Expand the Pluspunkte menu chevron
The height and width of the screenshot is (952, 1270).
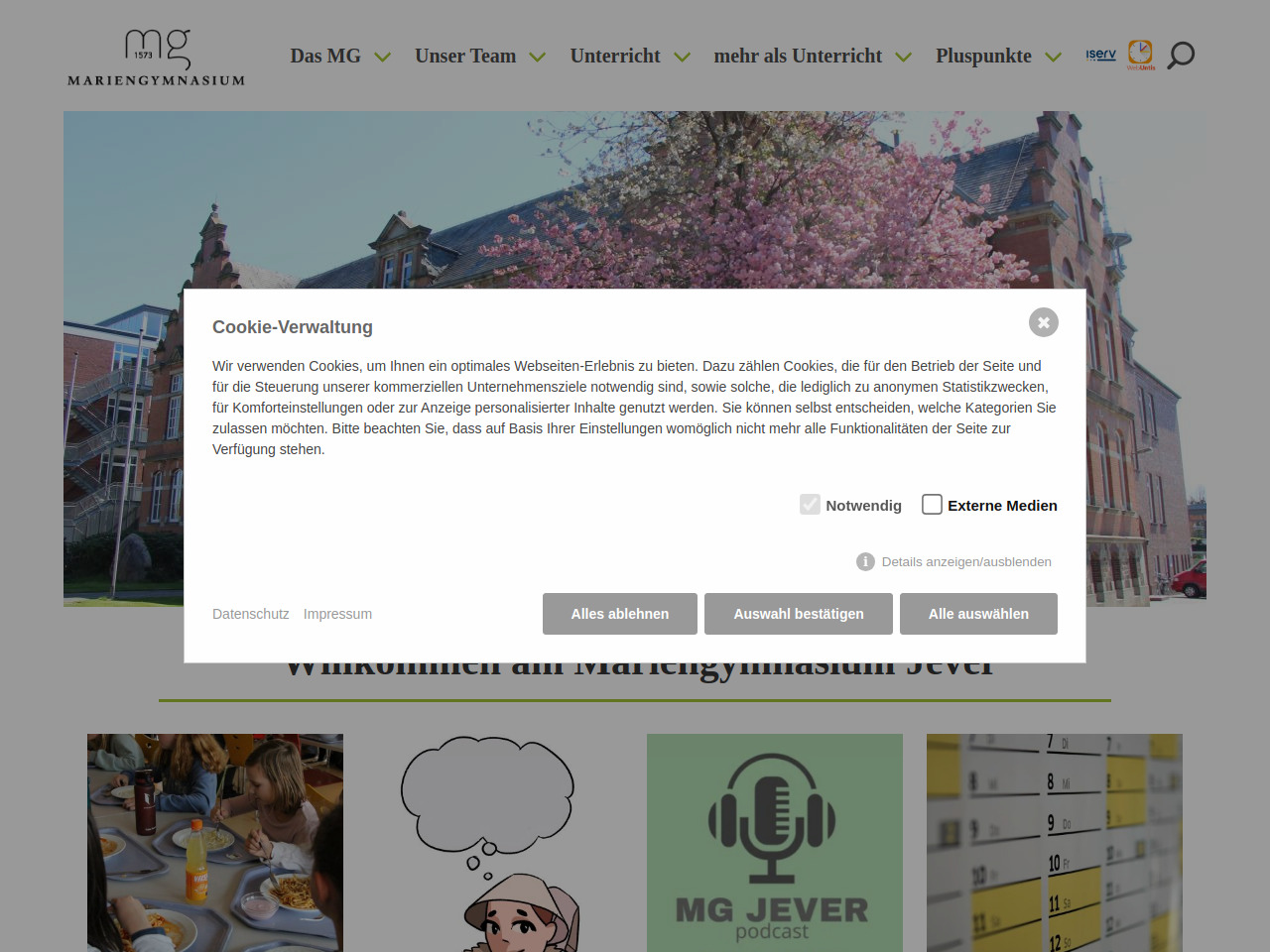tap(1053, 58)
